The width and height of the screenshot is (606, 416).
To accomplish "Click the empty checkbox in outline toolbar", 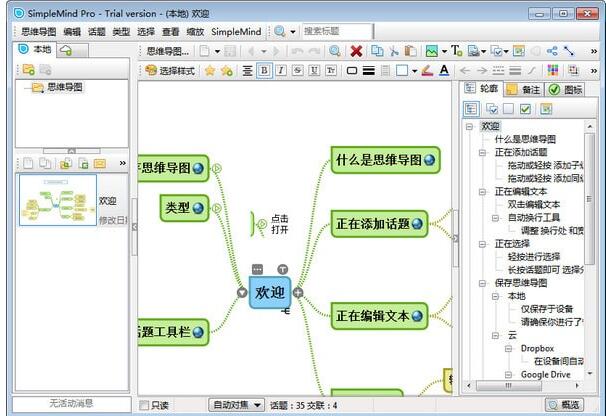I will tap(508, 109).
